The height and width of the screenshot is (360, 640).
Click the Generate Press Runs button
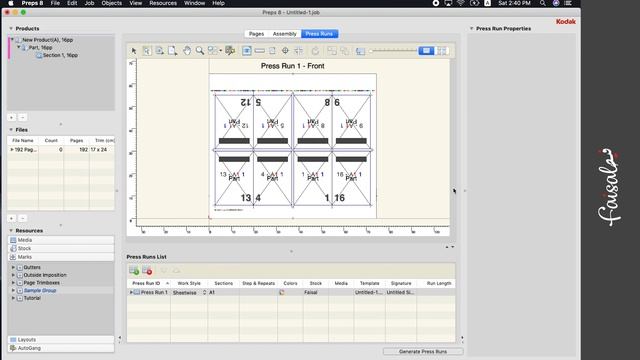tap(423, 351)
